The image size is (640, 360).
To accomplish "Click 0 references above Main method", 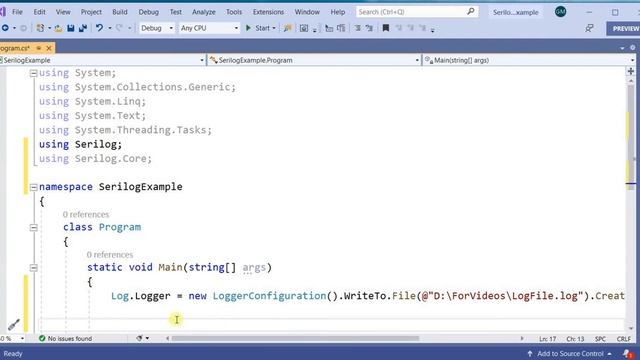I will click(110, 255).
